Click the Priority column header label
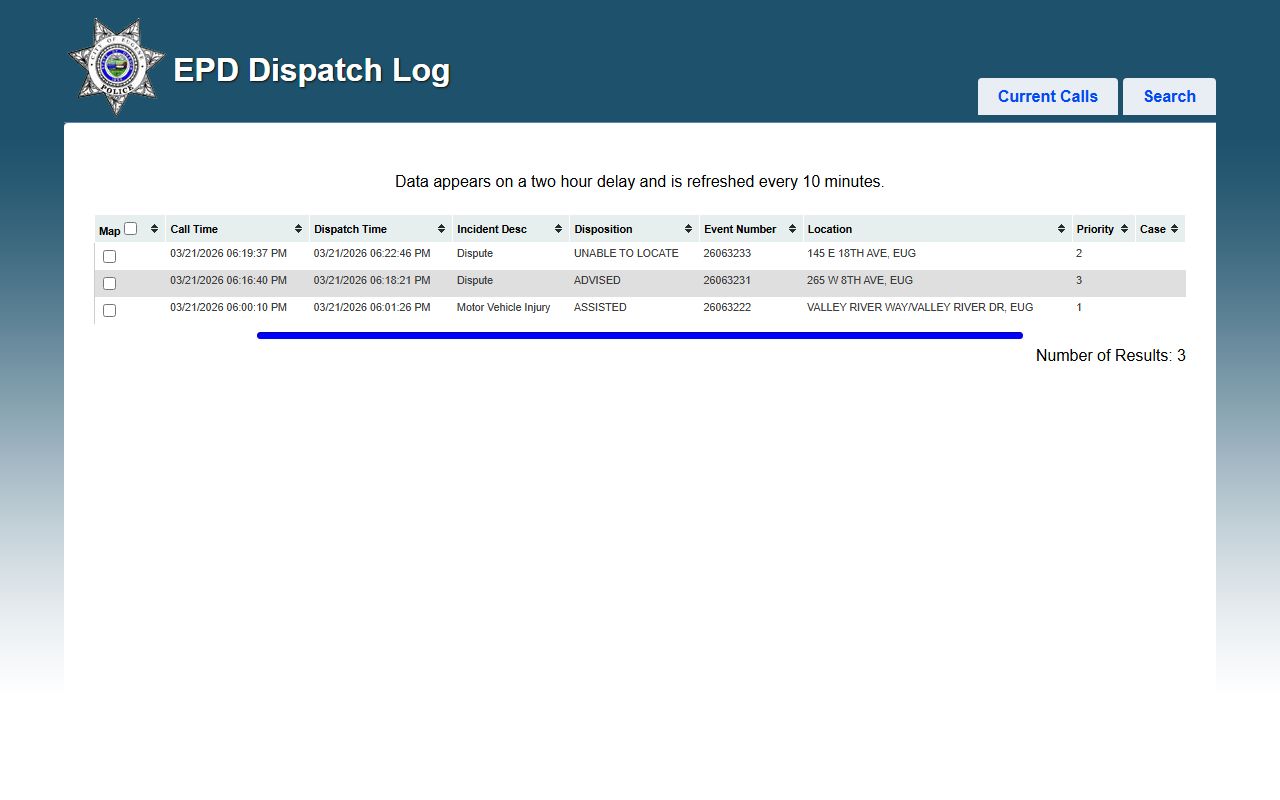This screenshot has height=800, width=1280. 1095,229
